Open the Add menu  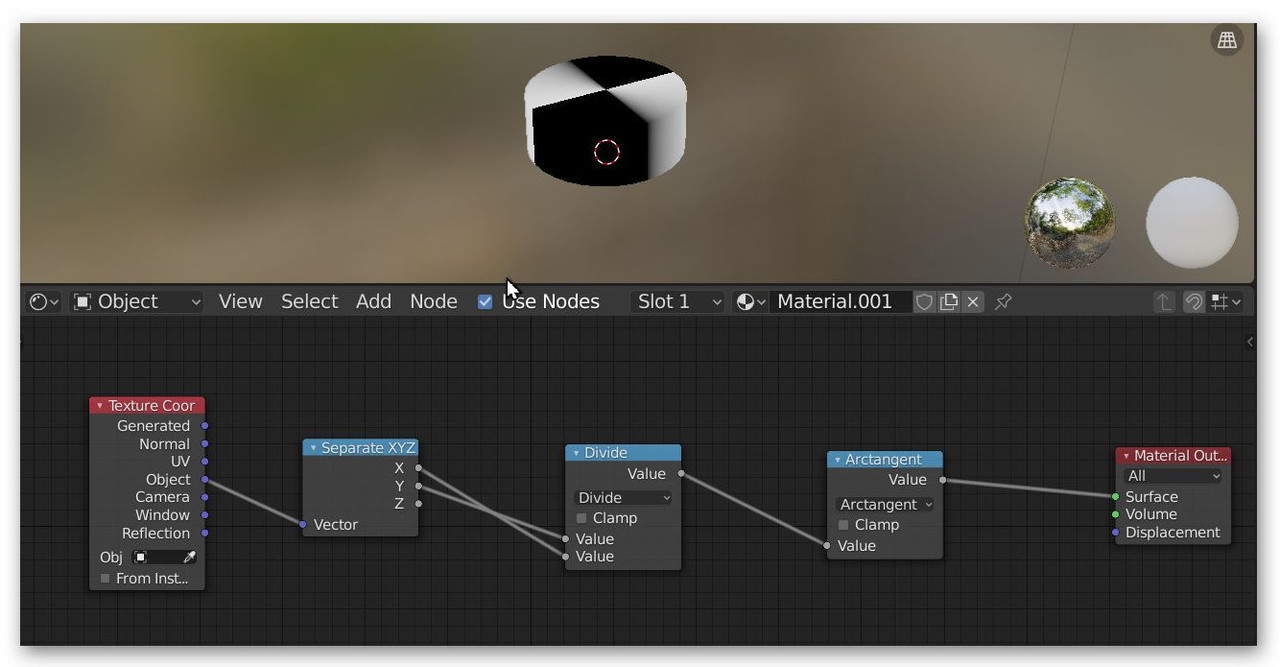coord(373,302)
